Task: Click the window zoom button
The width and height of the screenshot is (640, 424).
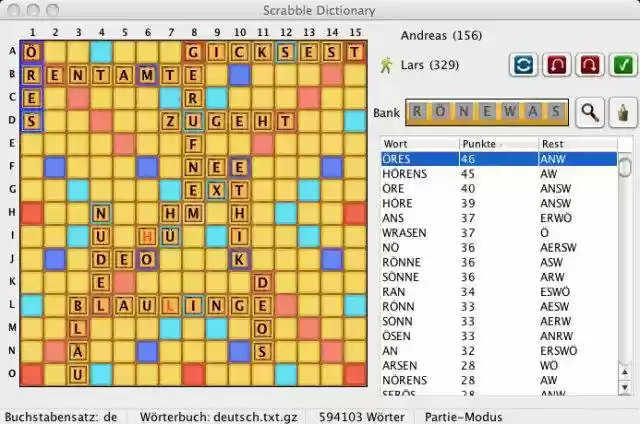Action: coord(53,10)
